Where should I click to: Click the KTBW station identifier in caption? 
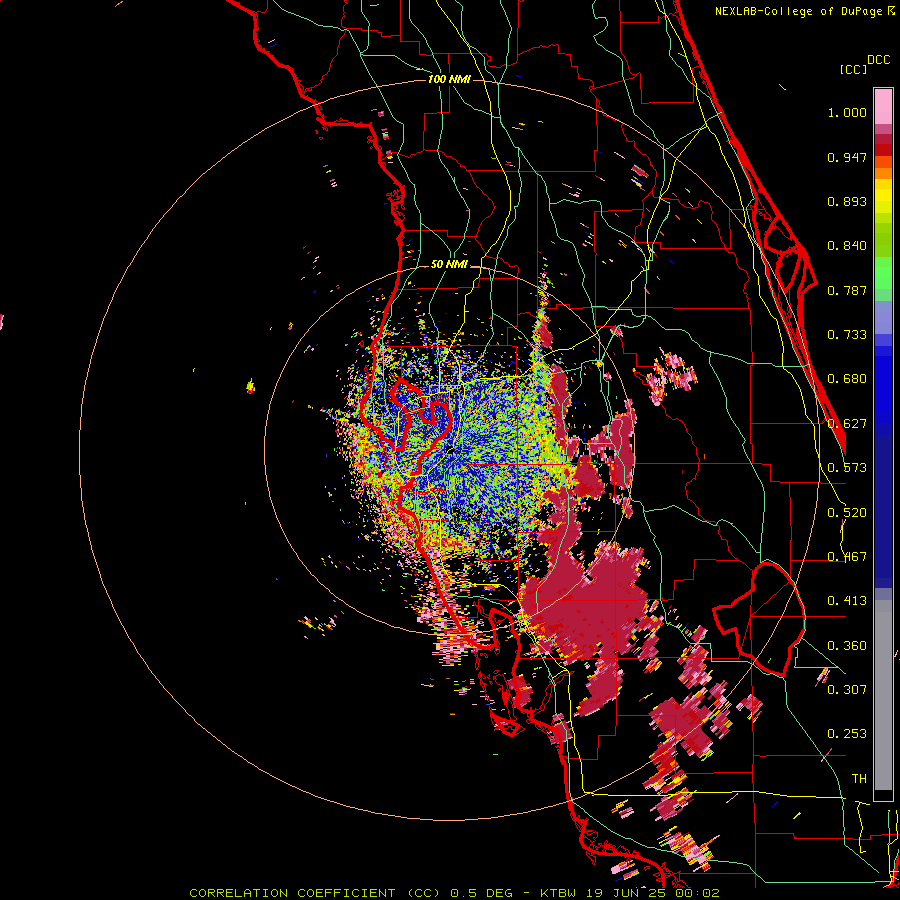coord(559,893)
